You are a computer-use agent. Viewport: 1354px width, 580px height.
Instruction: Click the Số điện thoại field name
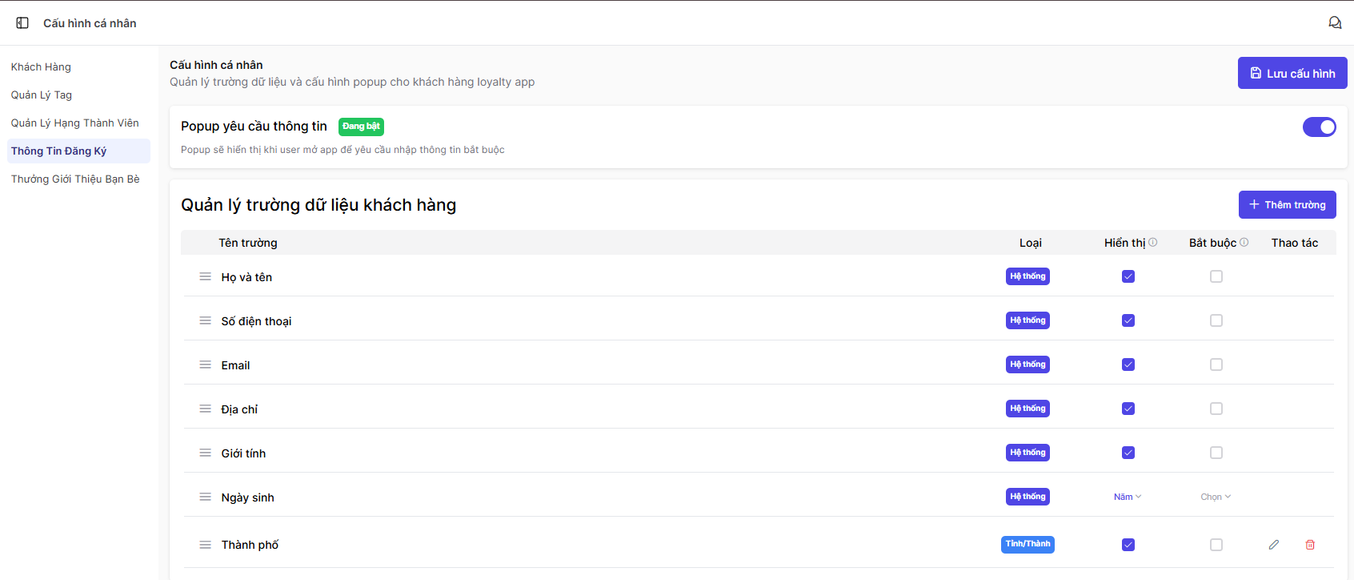click(256, 321)
